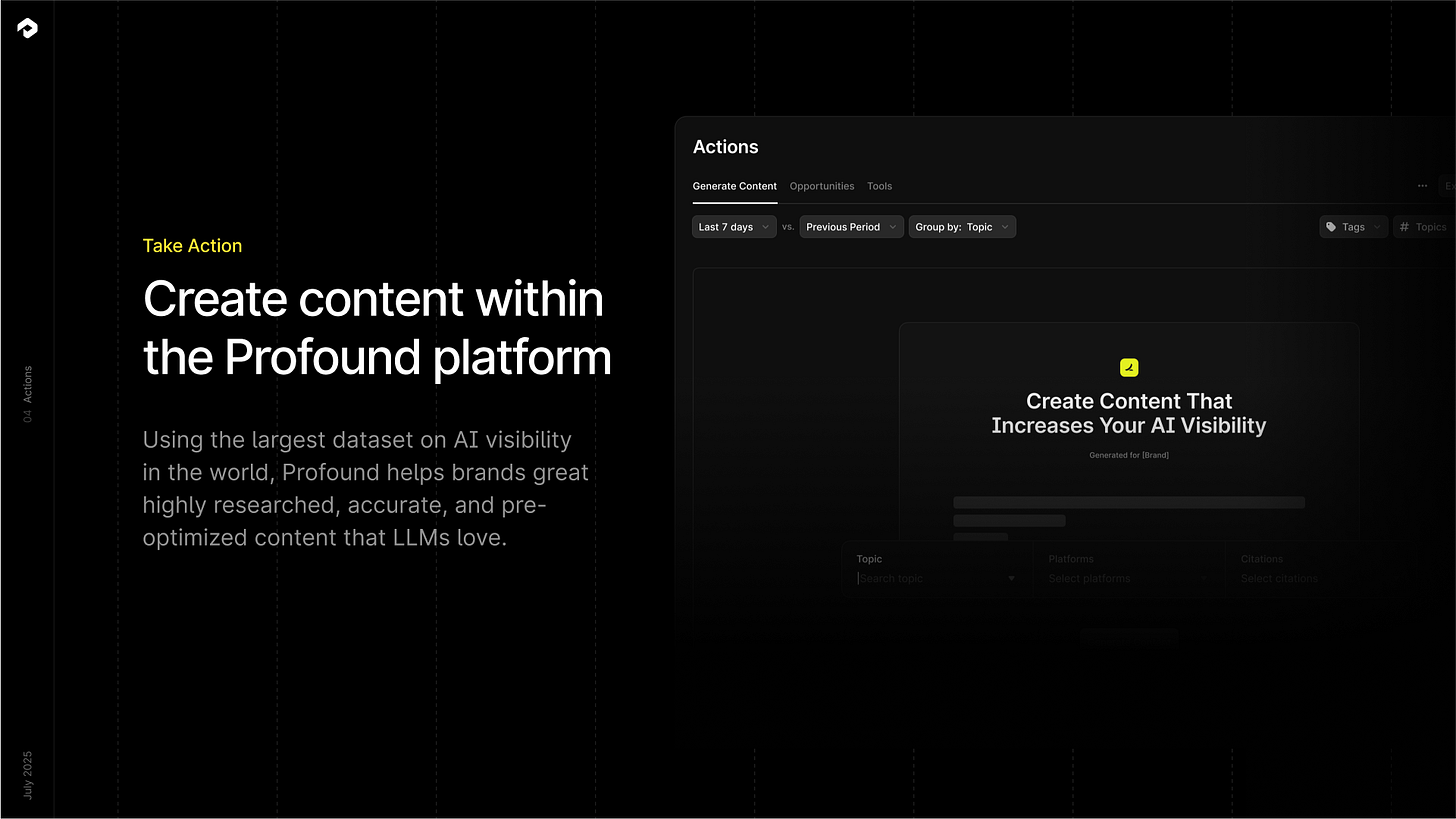Image resolution: width=1456 pixels, height=819 pixels.
Task: Click the 'Take Action' yellow label
Action: pos(192,246)
